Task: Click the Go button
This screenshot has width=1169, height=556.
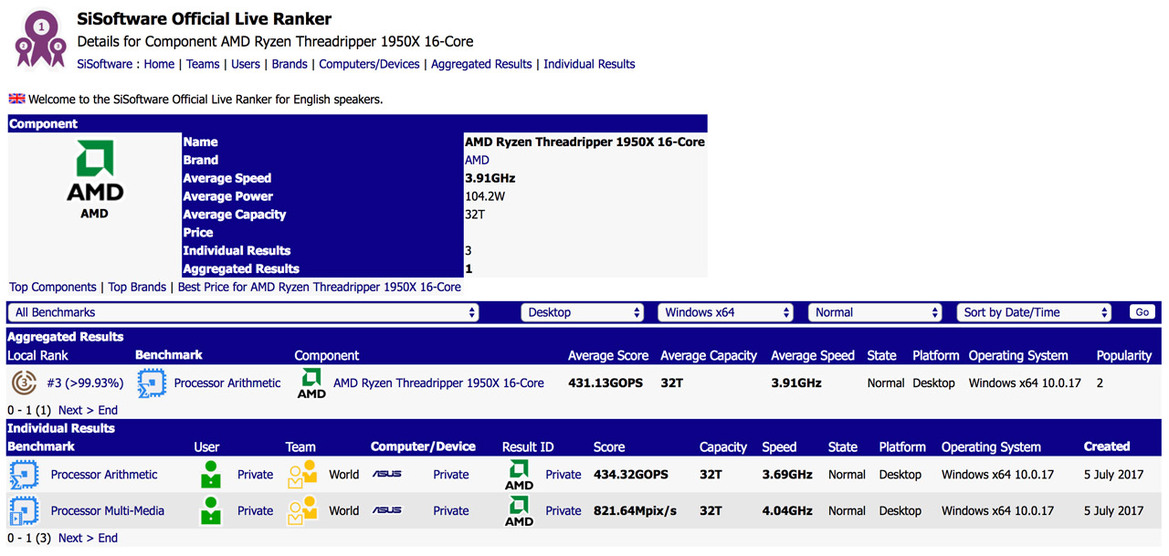Action: pos(1142,312)
